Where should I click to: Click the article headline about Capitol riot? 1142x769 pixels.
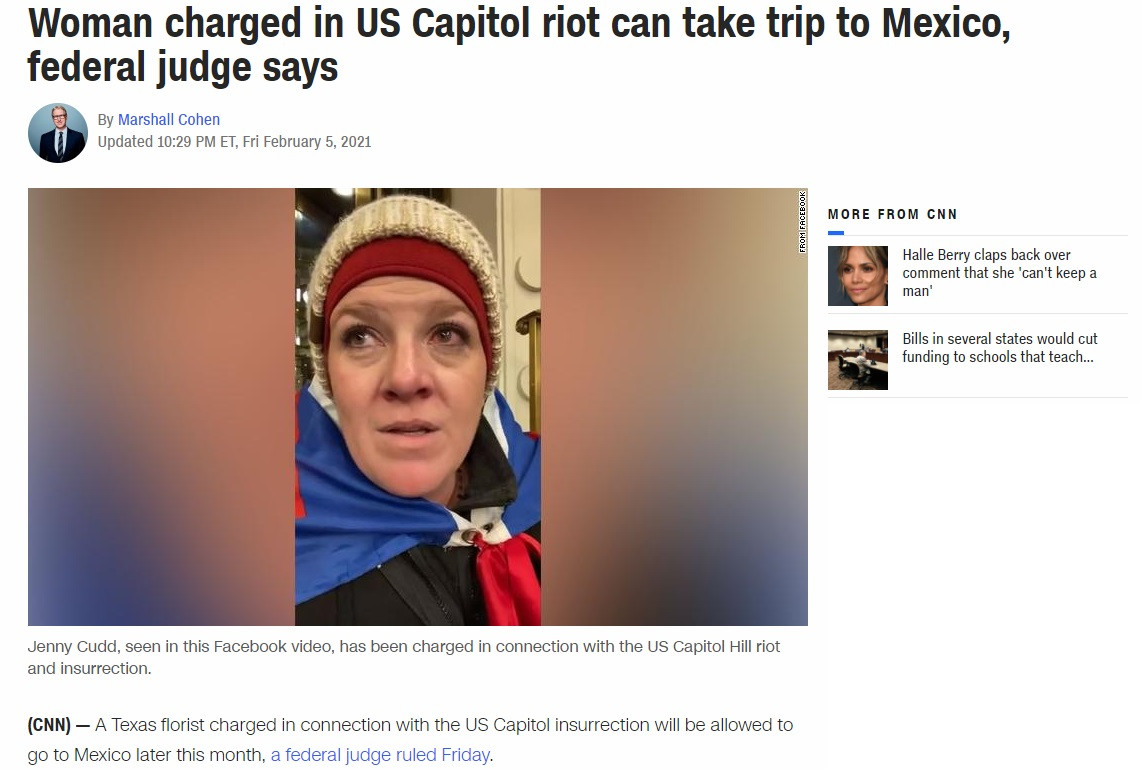pyautogui.click(x=519, y=44)
